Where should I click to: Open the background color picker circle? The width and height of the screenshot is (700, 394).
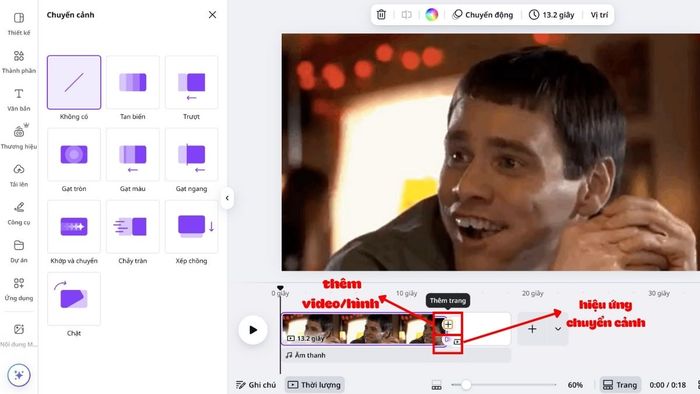431,15
